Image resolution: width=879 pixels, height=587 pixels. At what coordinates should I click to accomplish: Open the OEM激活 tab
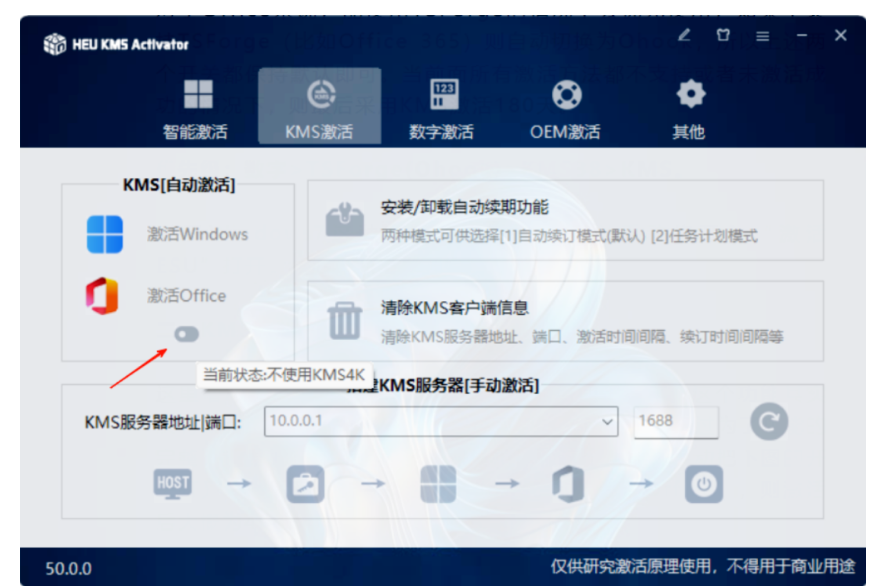pos(566,105)
